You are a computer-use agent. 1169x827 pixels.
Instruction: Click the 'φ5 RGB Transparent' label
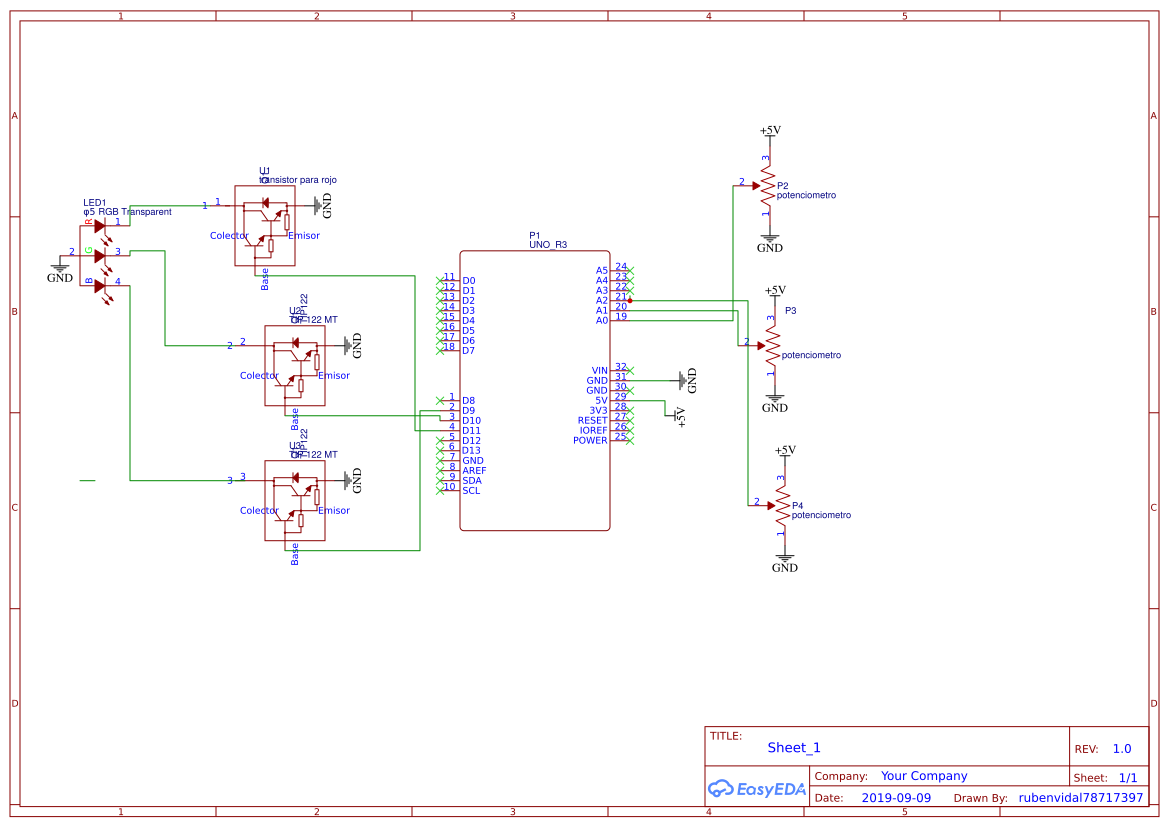[x=127, y=212]
